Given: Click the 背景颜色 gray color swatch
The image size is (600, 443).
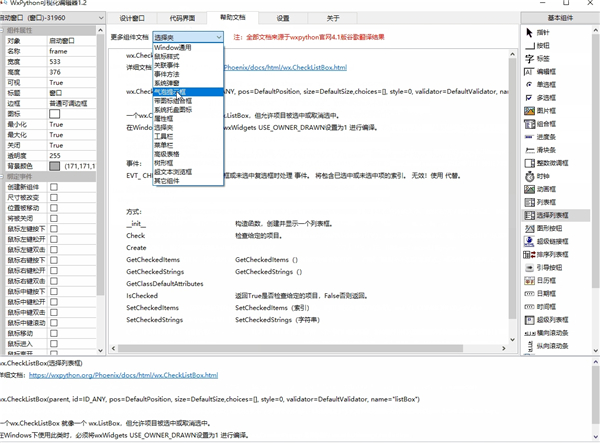Looking at the screenshot, I should click(x=55, y=166).
